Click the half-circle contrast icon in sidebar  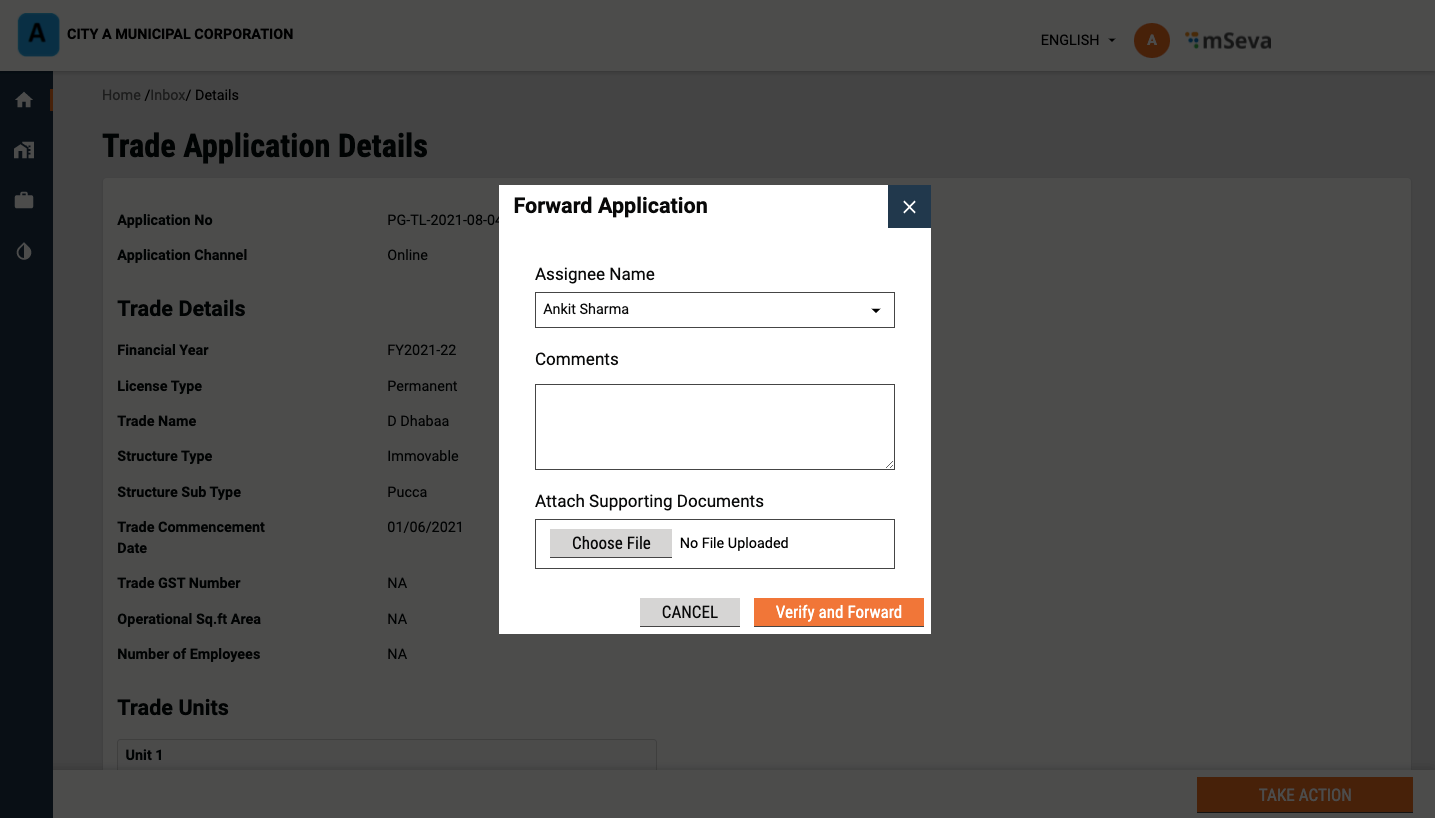[24, 252]
